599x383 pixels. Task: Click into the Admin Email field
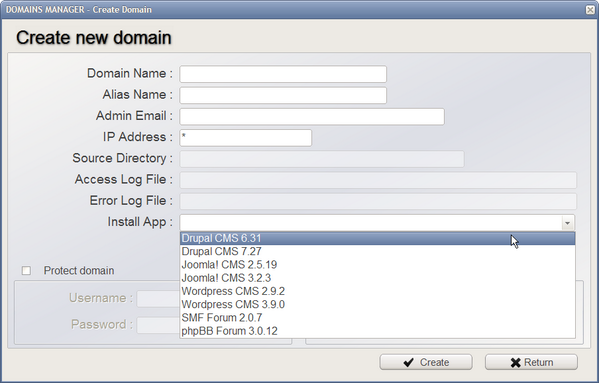coord(312,116)
